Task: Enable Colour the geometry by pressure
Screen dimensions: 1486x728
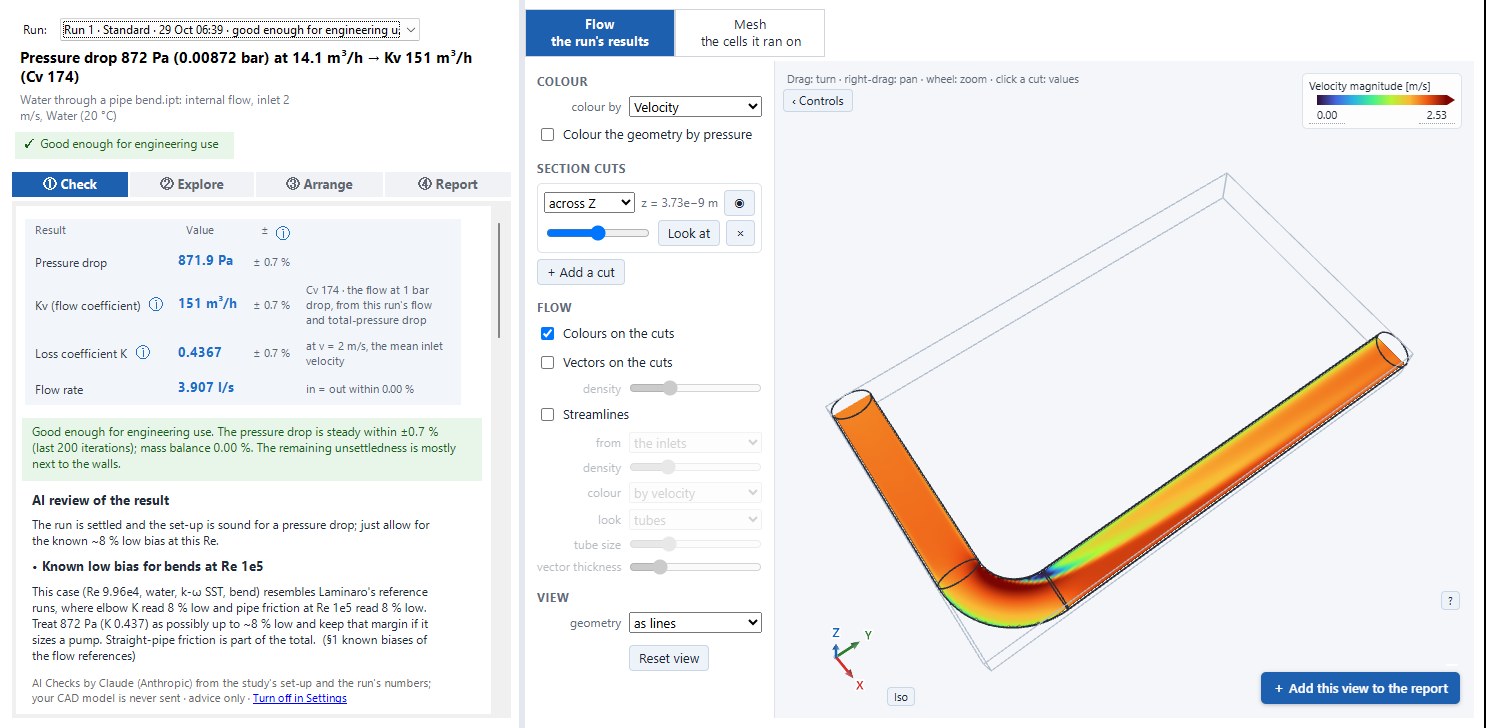Action: click(547, 134)
